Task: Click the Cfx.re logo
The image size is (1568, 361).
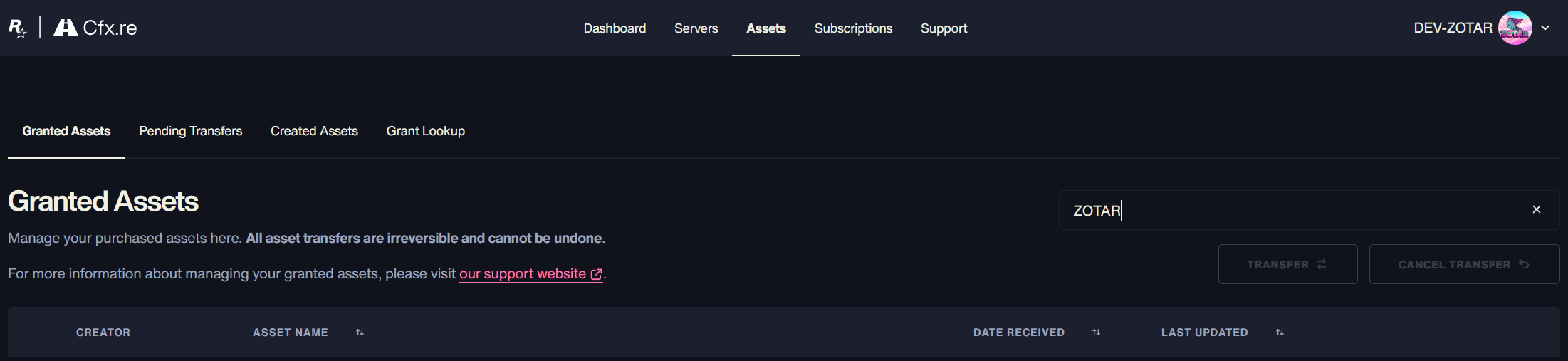Action: pyautogui.click(x=95, y=28)
